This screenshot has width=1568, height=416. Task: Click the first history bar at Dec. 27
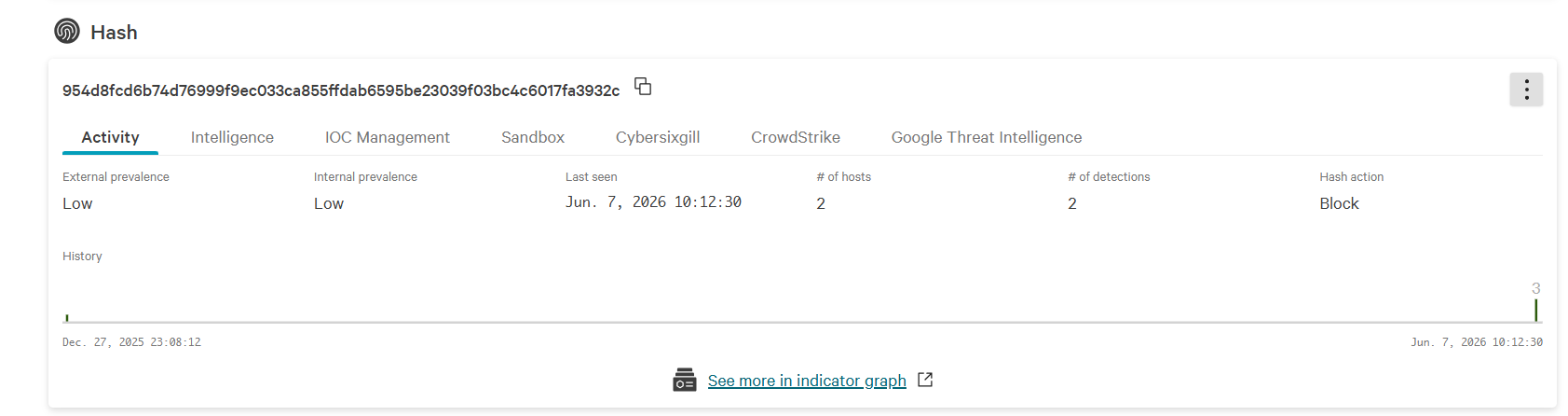click(67, 318)
